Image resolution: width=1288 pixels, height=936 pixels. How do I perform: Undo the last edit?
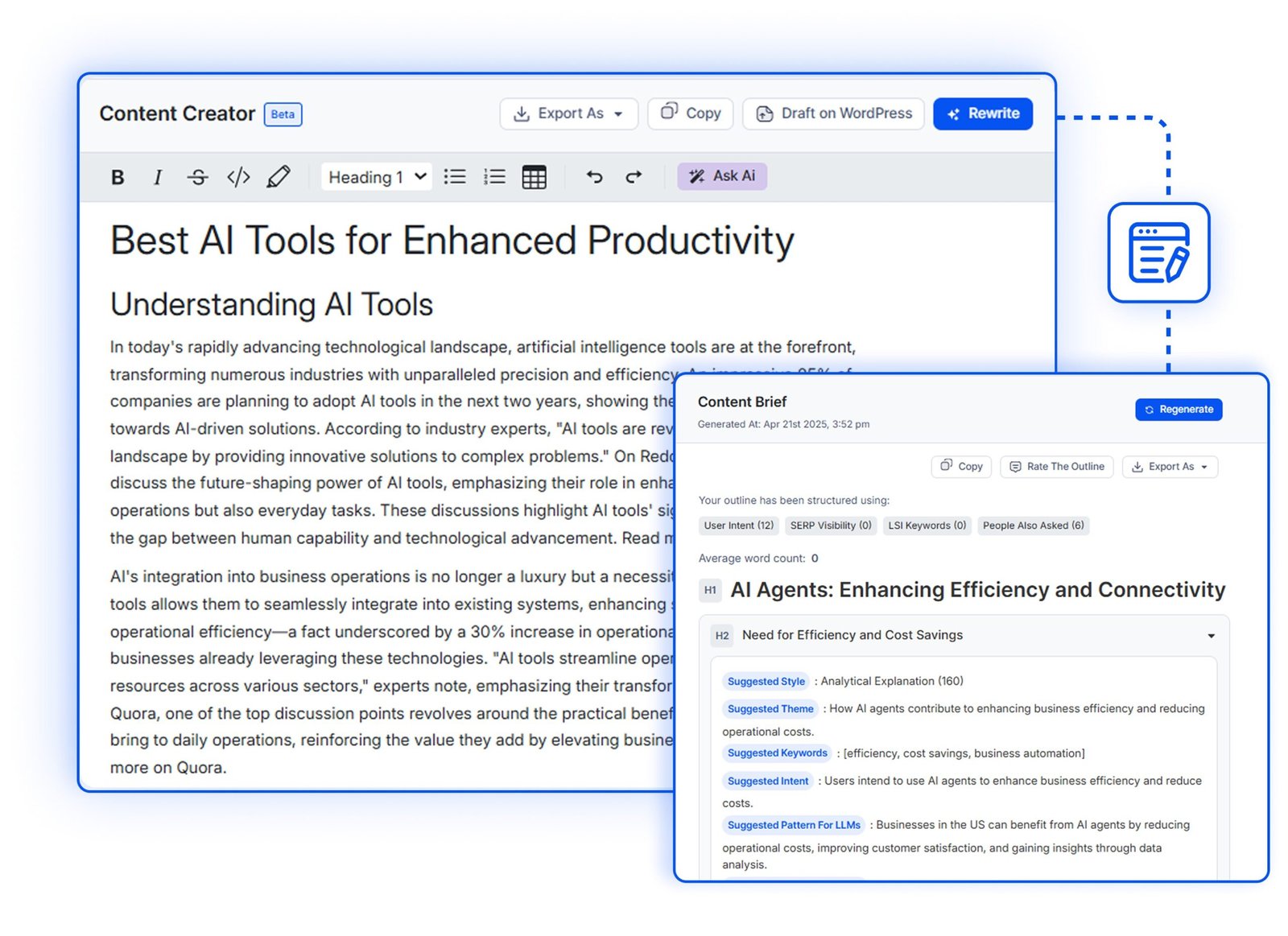595,176
